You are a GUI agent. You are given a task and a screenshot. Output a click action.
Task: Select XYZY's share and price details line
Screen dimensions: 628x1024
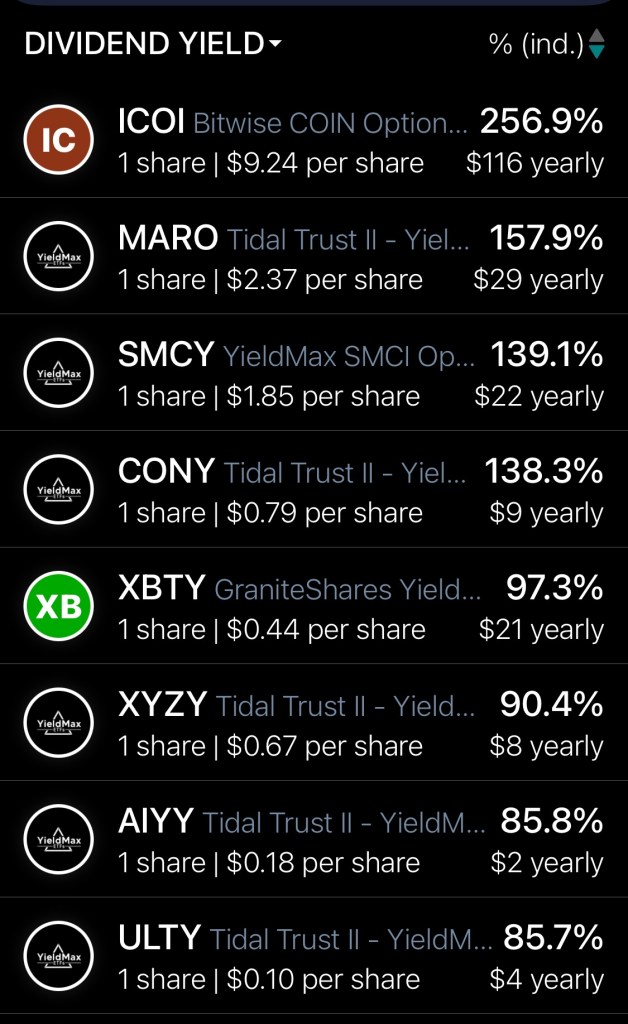(270, 746)
